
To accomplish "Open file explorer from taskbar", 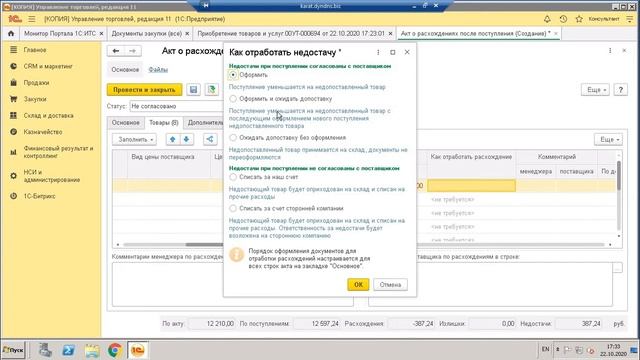I will 92,350.
